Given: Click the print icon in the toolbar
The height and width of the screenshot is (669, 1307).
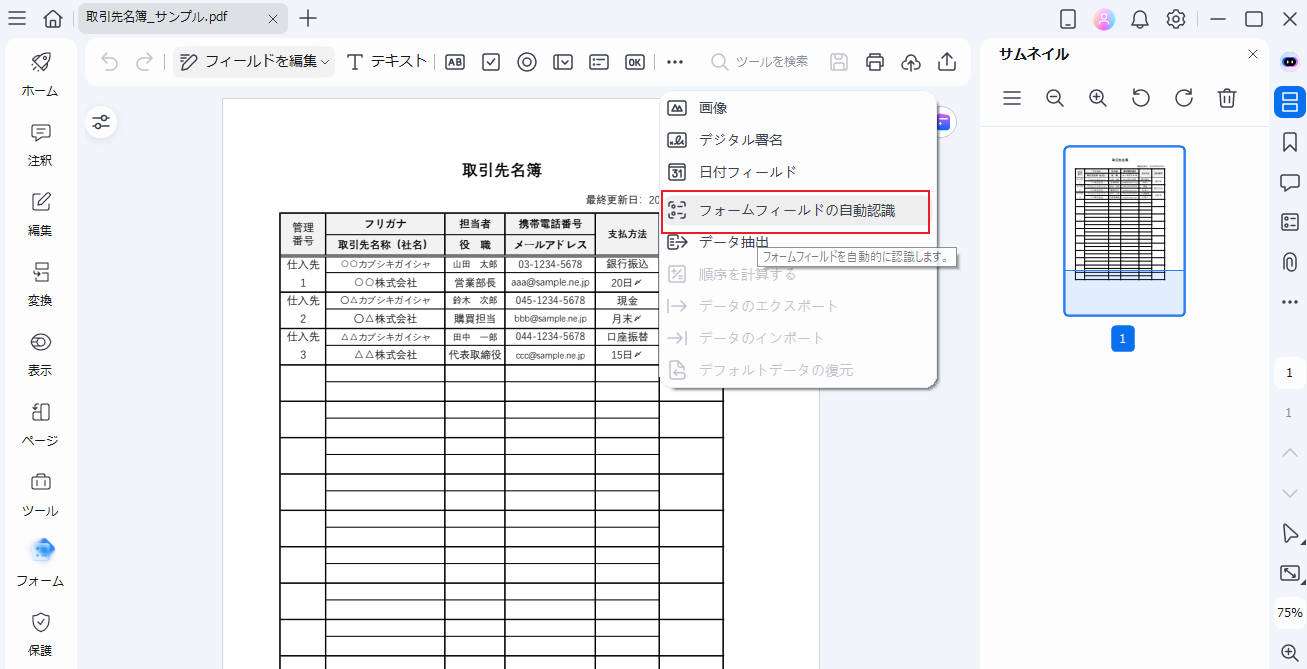Looking at the screenshot, I should 874,61.
